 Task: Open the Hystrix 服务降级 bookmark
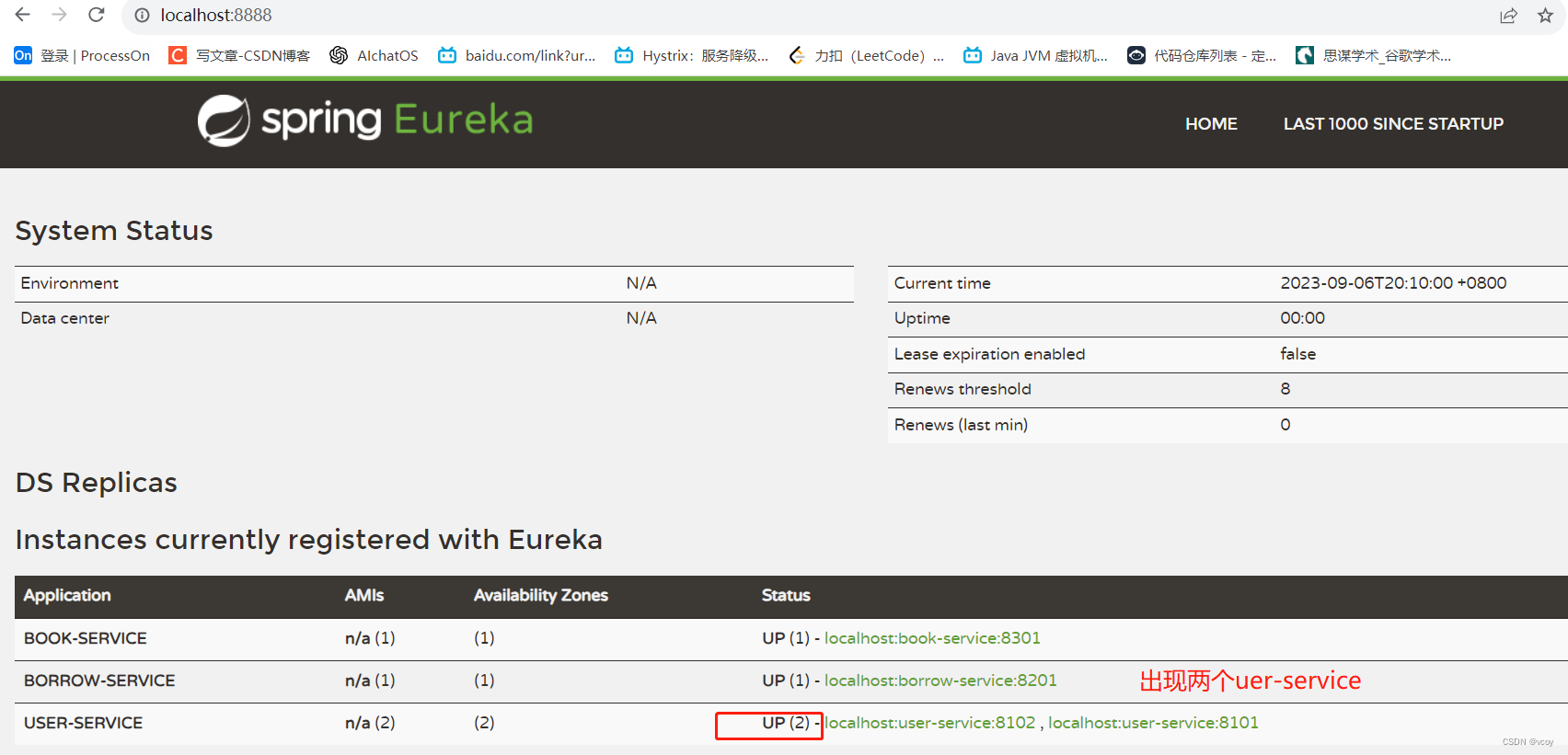pos(691,55)
